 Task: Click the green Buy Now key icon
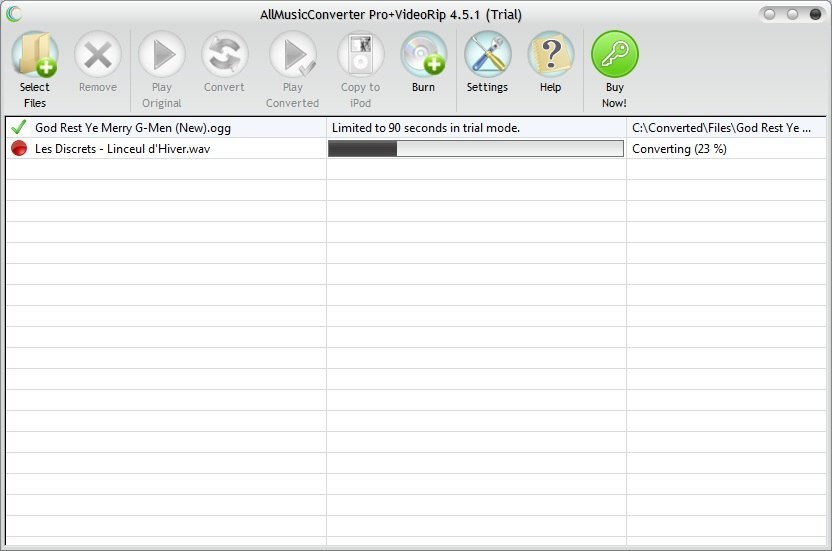[x=614, y=55]
